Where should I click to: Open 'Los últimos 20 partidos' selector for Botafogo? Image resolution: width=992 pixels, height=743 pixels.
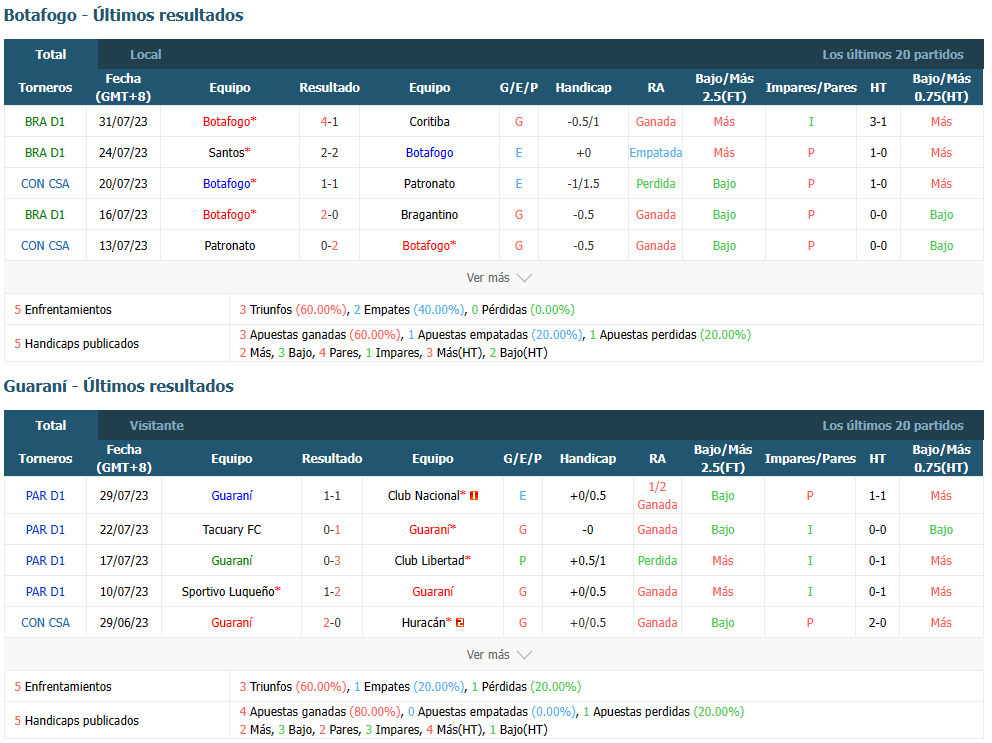pos(893,54)
